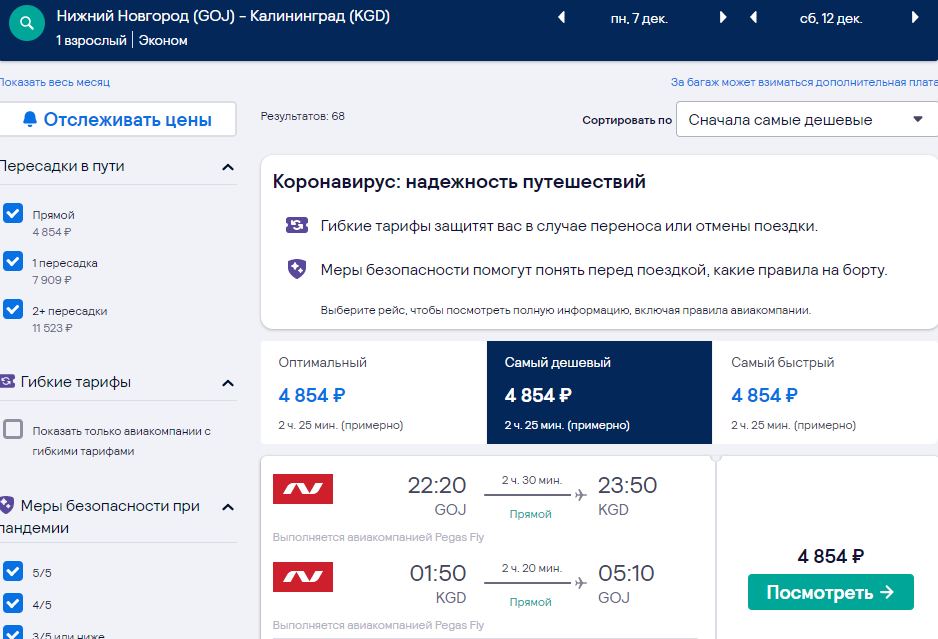
Task: Click Гибкие тарифы sidebar icon
Action: (x=7, y=381)
